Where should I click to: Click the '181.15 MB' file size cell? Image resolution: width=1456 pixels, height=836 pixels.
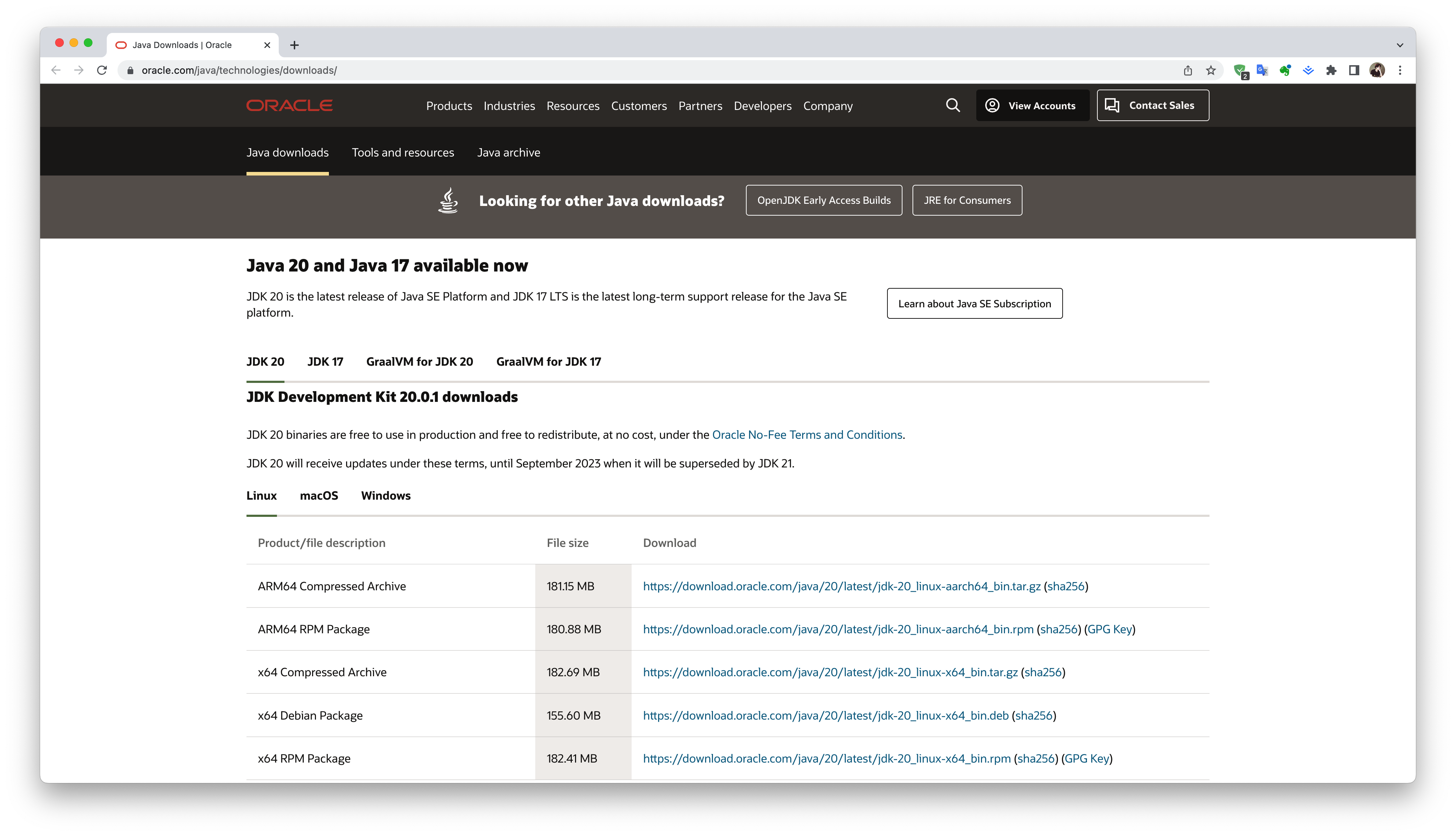pyautogui.click(x=583, y=586)
